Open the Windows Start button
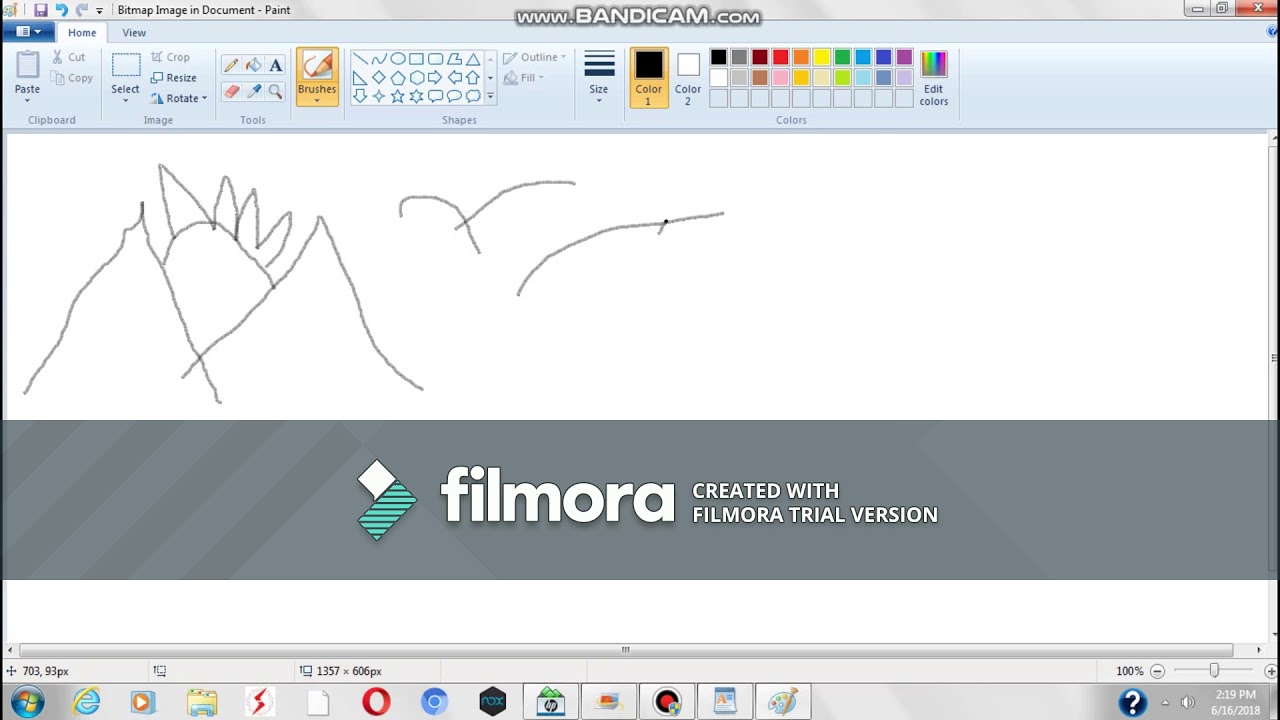The image size is (1280, 720). tap(27, 702)
